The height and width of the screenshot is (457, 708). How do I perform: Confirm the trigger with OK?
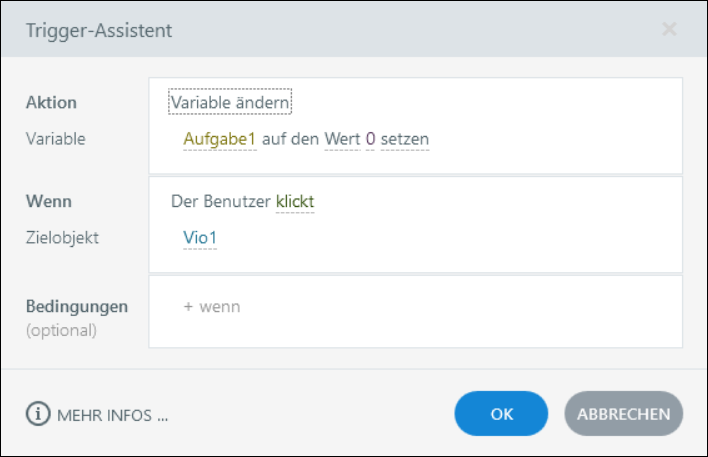click(501, 414)
